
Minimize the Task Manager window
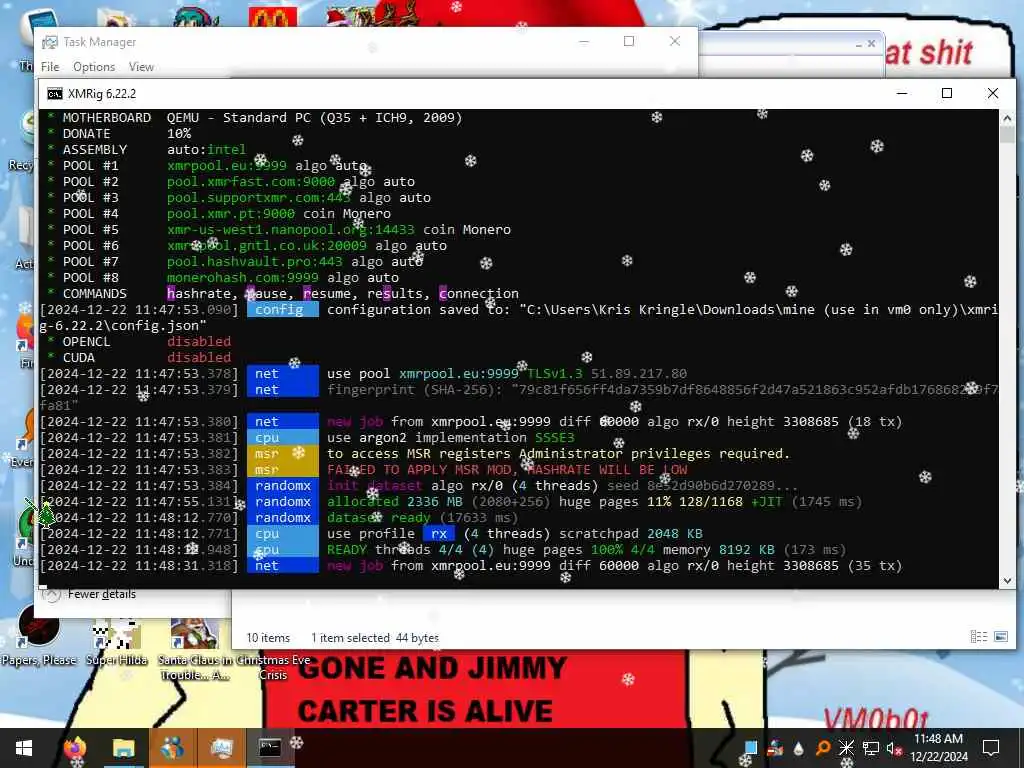tap(584, 42)
